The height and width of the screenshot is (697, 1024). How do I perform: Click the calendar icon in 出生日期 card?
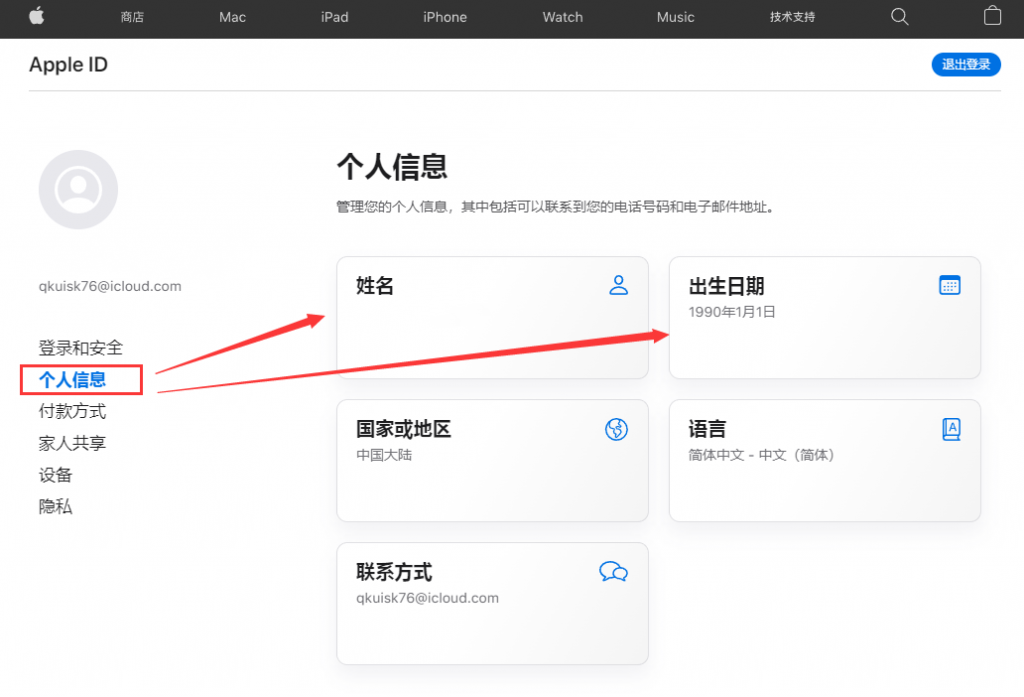[x=949, y=286]
